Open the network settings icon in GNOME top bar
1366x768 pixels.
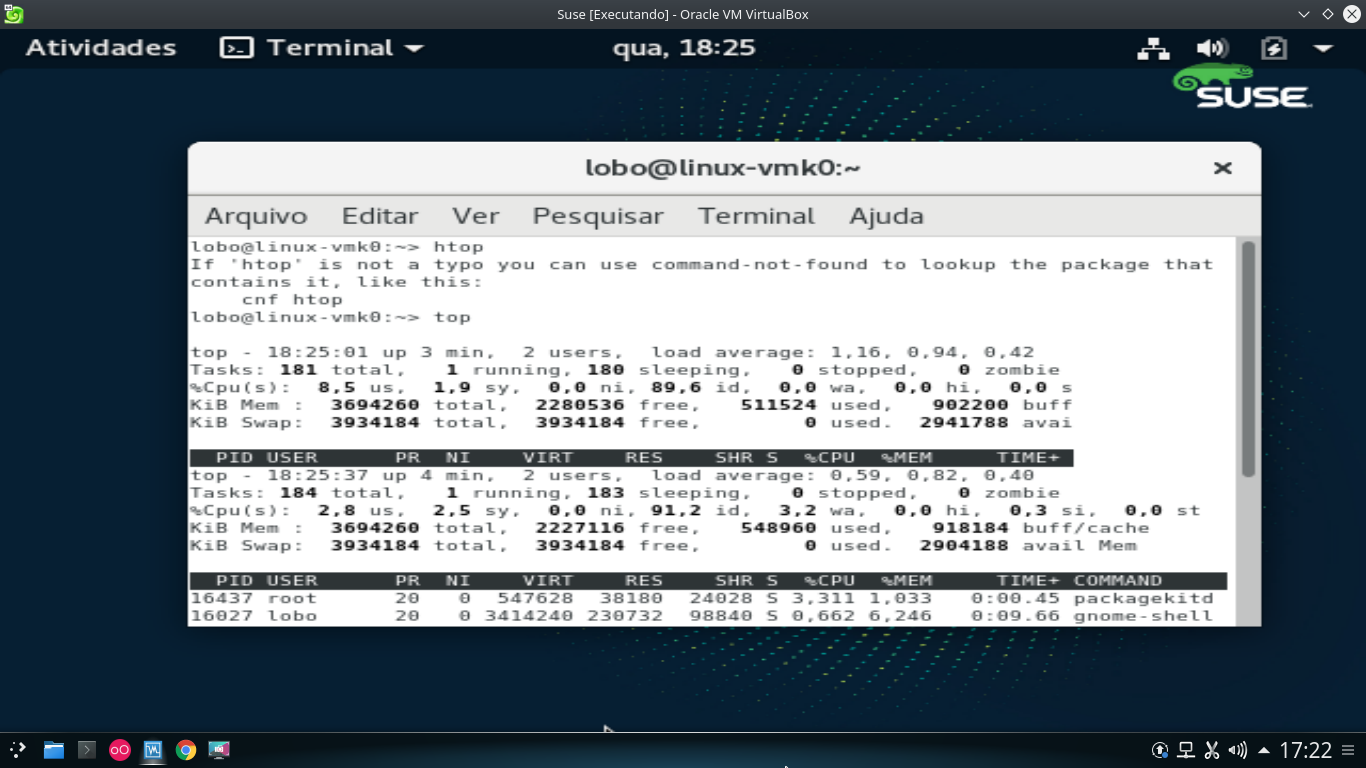coord(1153,47)
